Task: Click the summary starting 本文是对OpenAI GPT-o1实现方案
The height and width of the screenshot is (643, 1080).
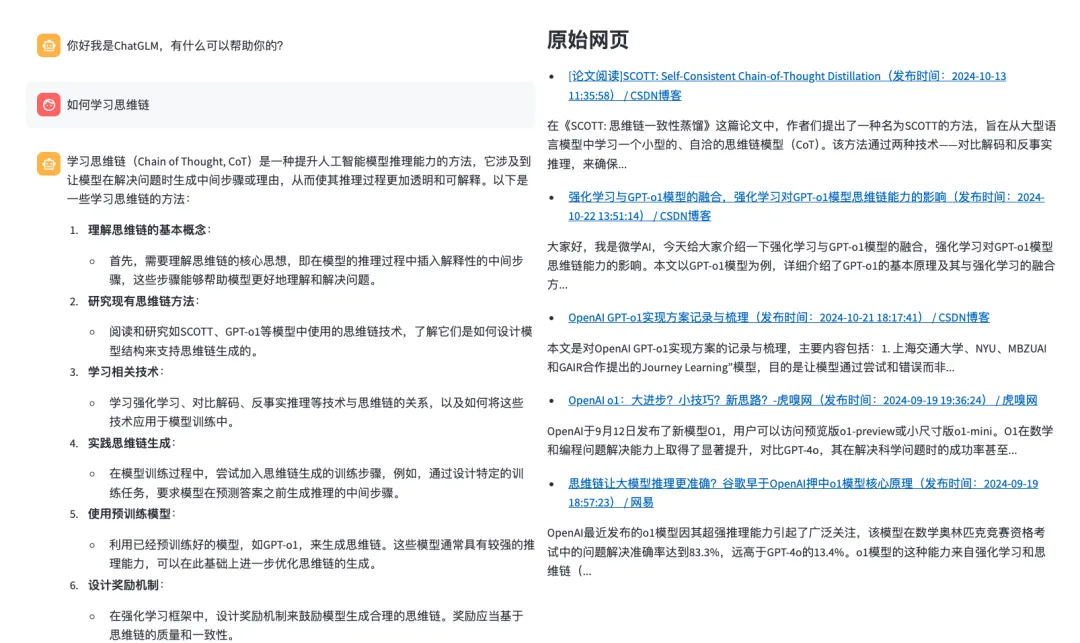Action: [x=797, y=358]
